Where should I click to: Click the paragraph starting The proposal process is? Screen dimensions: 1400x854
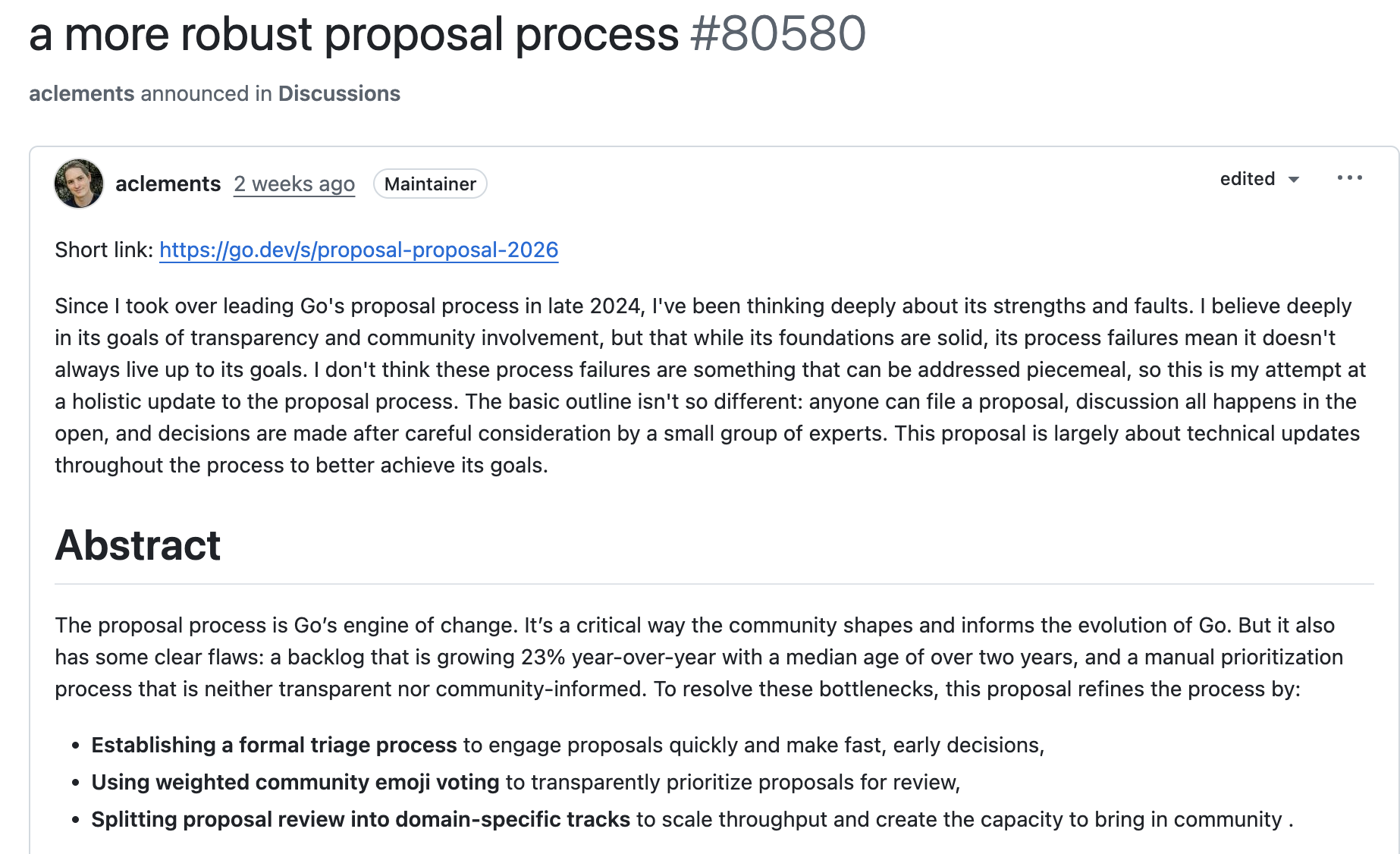[x=699, y=657]
